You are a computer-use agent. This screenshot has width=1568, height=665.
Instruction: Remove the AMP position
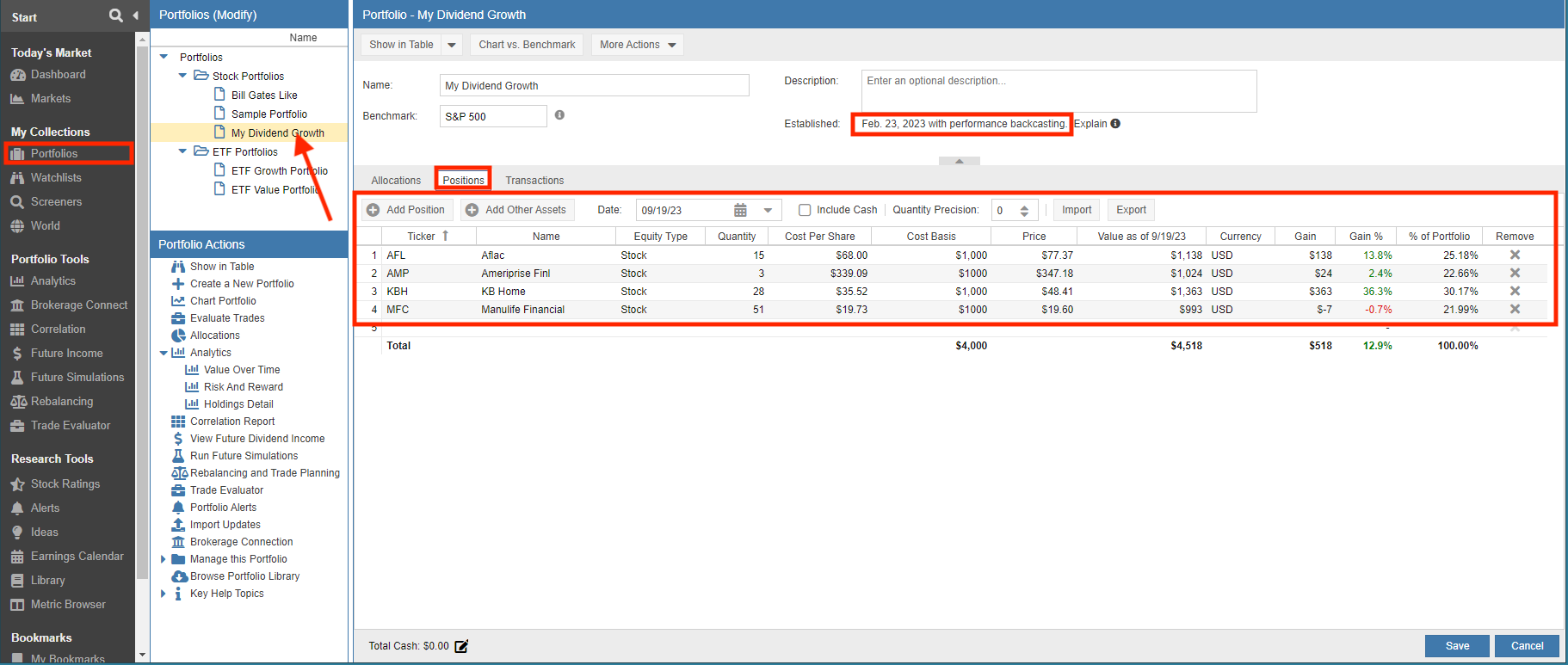click(1515, 274)
